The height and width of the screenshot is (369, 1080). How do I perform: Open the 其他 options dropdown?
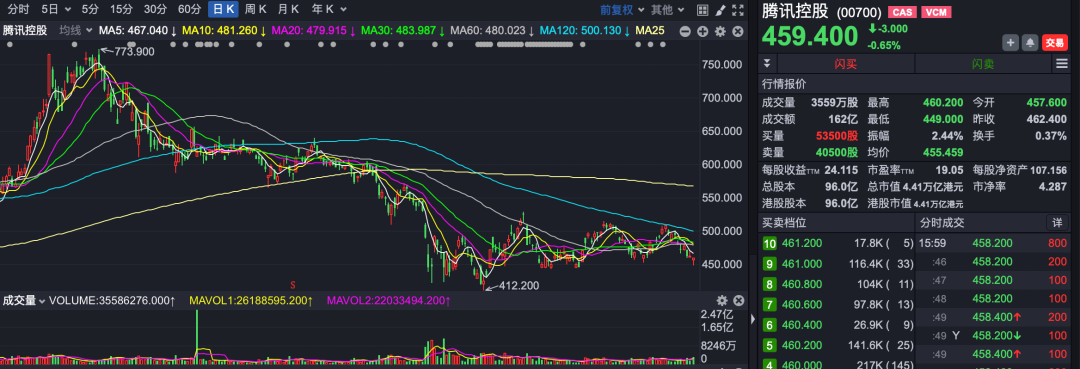668,10
